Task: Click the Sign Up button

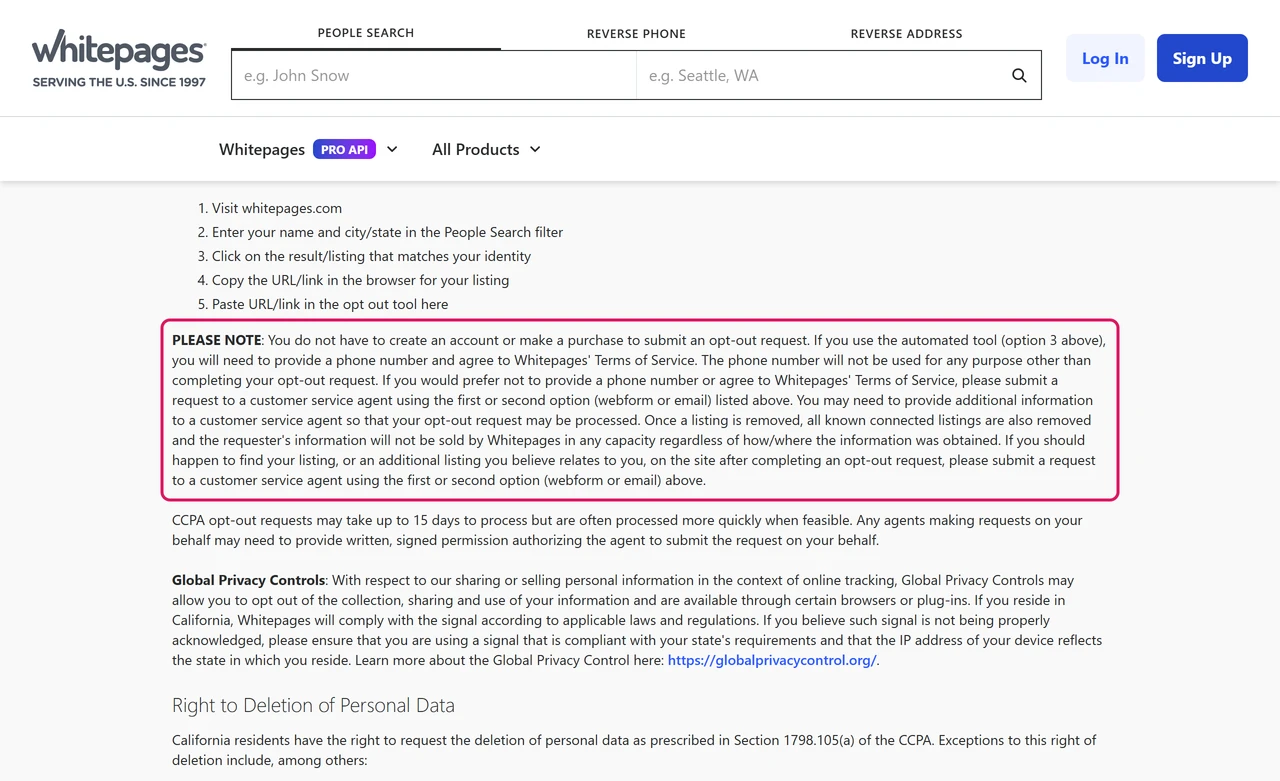Action: click(1202, 58)
